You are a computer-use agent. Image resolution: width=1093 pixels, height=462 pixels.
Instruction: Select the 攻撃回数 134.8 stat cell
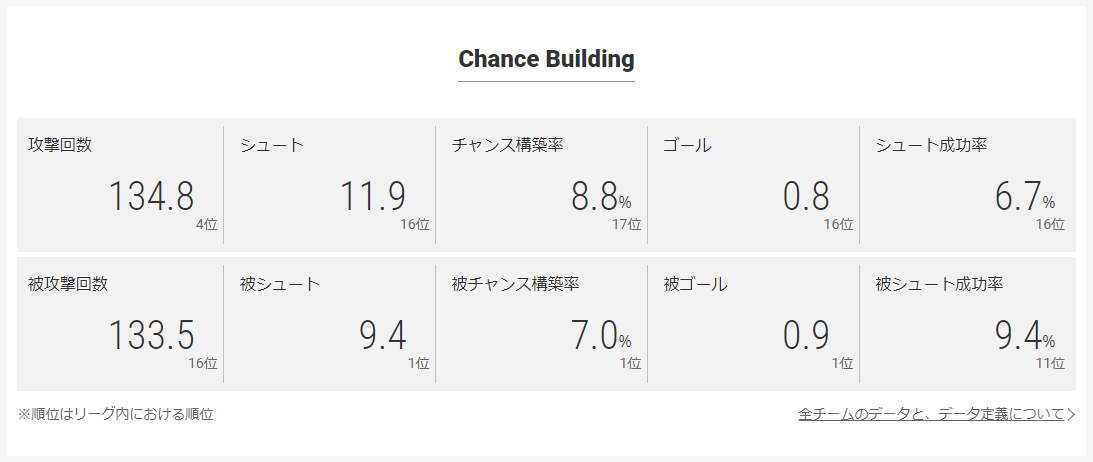121,185
